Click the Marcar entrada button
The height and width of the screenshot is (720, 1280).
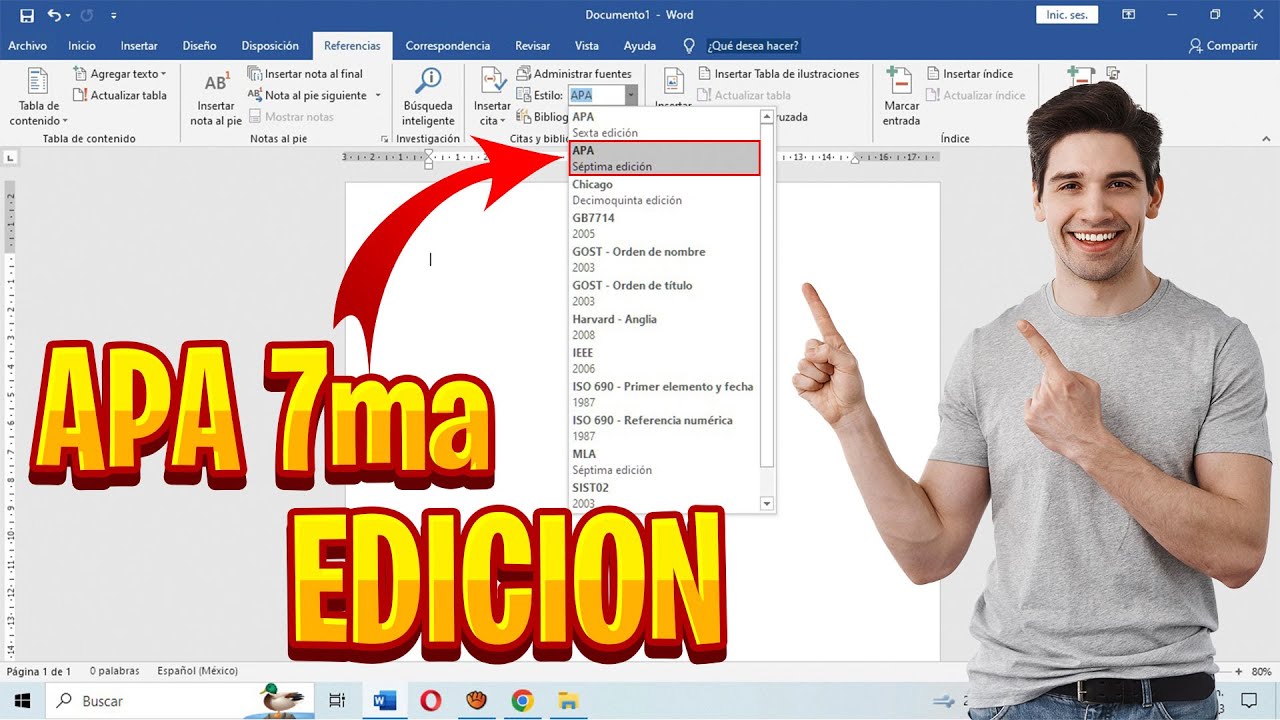coord(901,97)
